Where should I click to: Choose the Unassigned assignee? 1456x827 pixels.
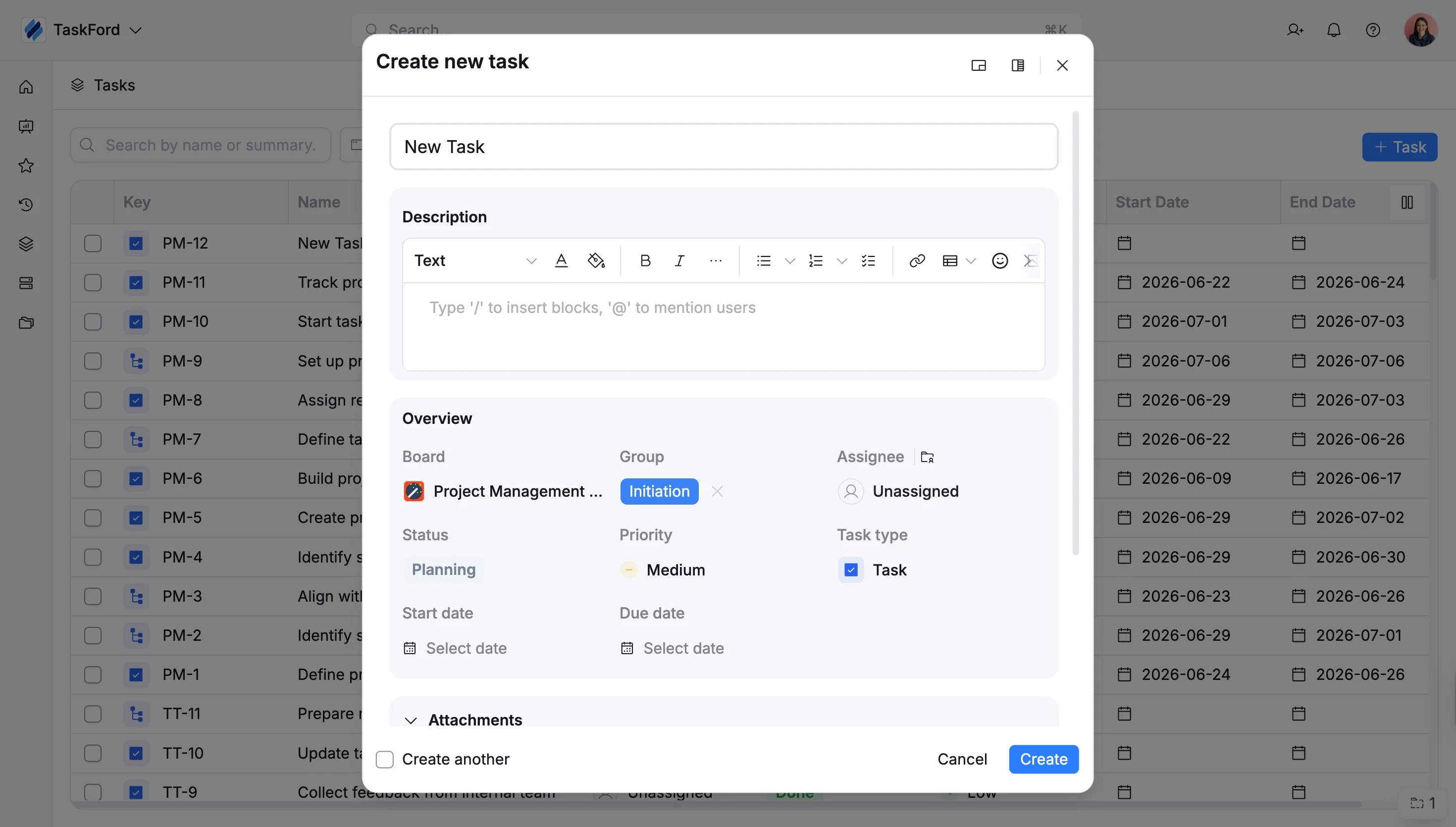(898, 492)
